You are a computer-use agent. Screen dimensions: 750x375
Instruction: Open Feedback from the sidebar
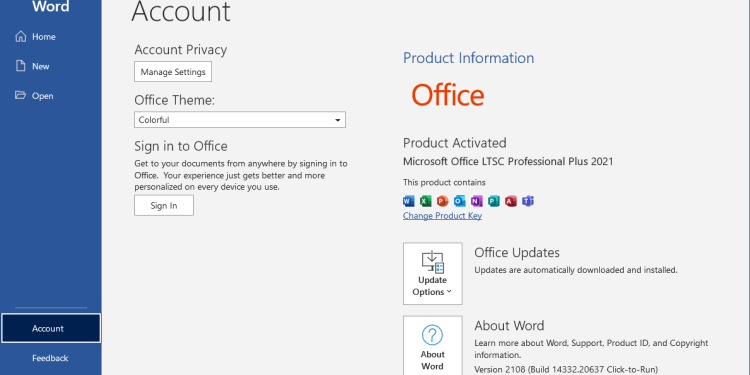click(51, 358)
